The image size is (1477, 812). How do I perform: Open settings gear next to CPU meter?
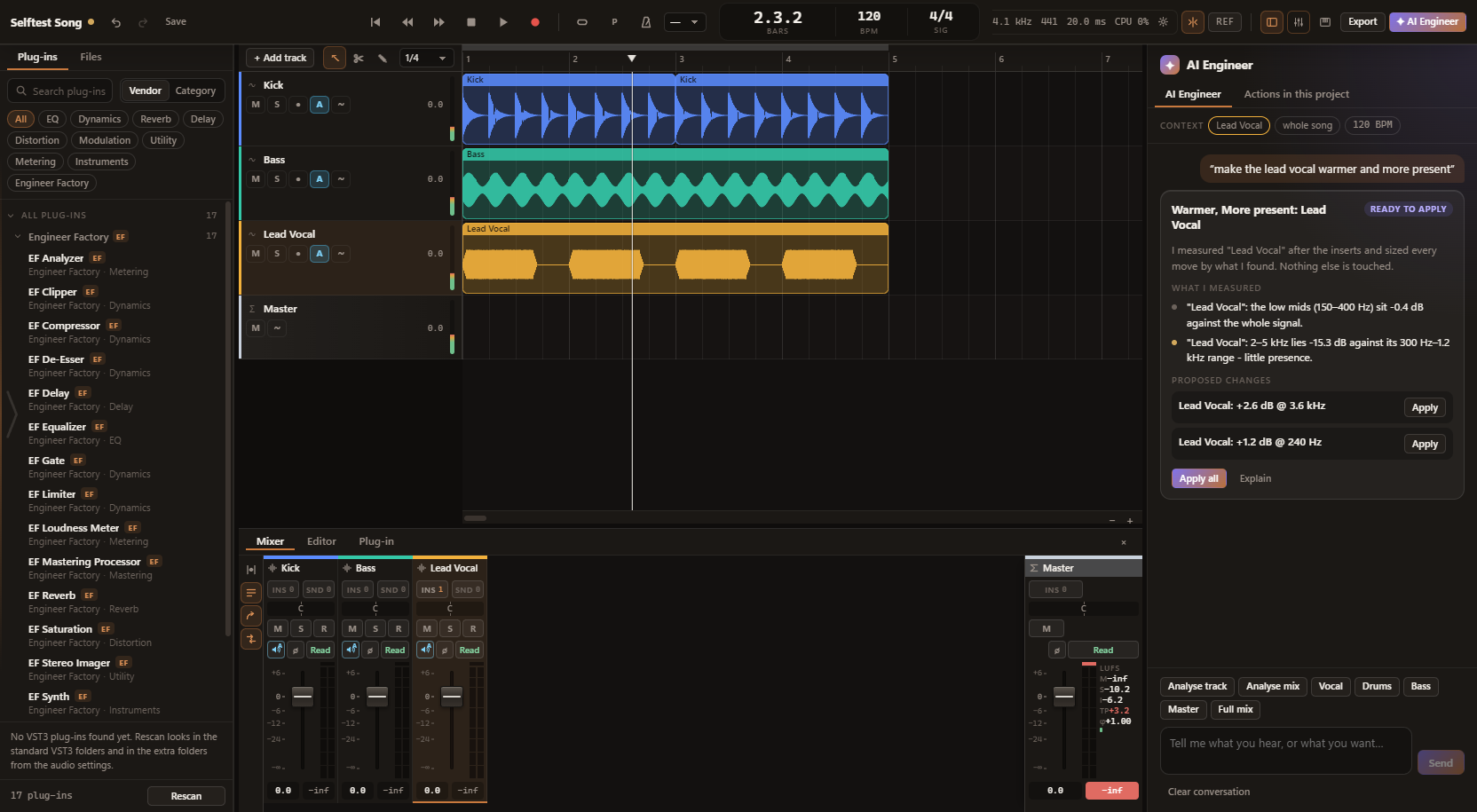[1163, 22]
